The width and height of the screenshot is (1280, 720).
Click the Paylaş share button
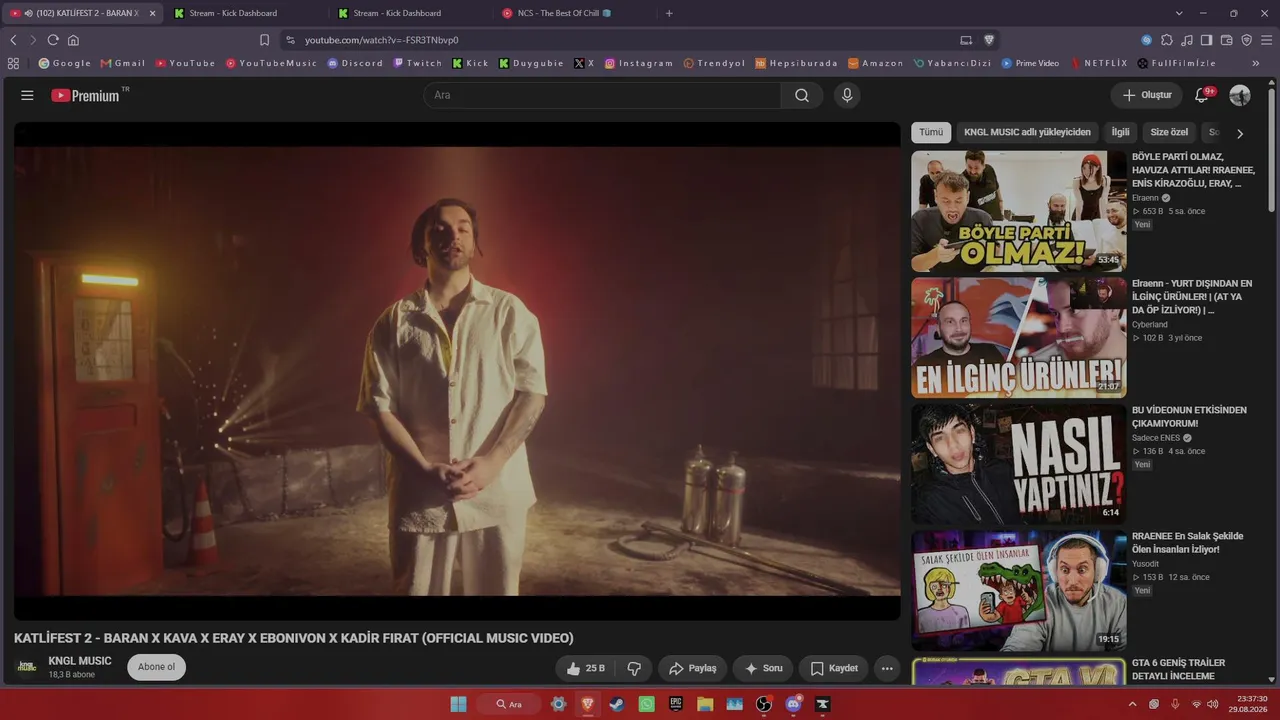(x=692, y=668)
